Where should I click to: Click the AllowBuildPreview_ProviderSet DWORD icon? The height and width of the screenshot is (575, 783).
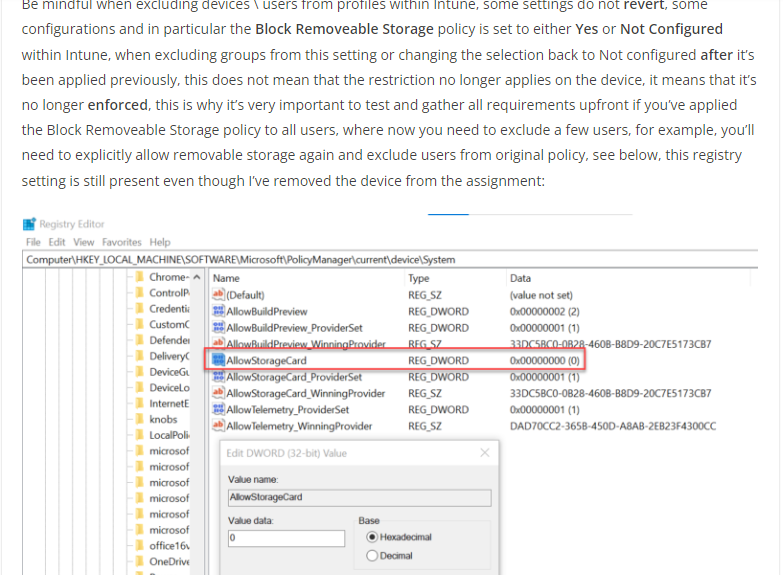(x=218, y=328)
